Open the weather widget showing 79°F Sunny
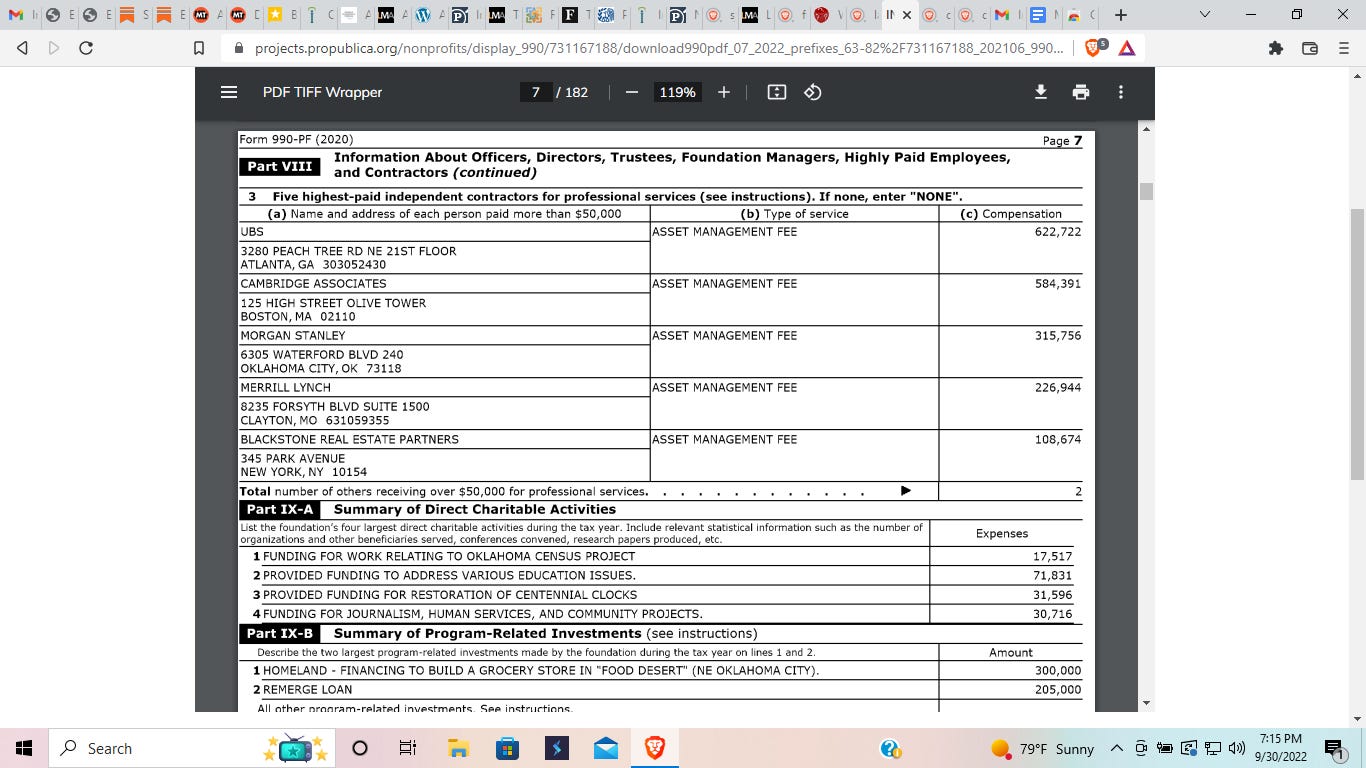This screenshot has height=768, width=1366. point(1042,749)
